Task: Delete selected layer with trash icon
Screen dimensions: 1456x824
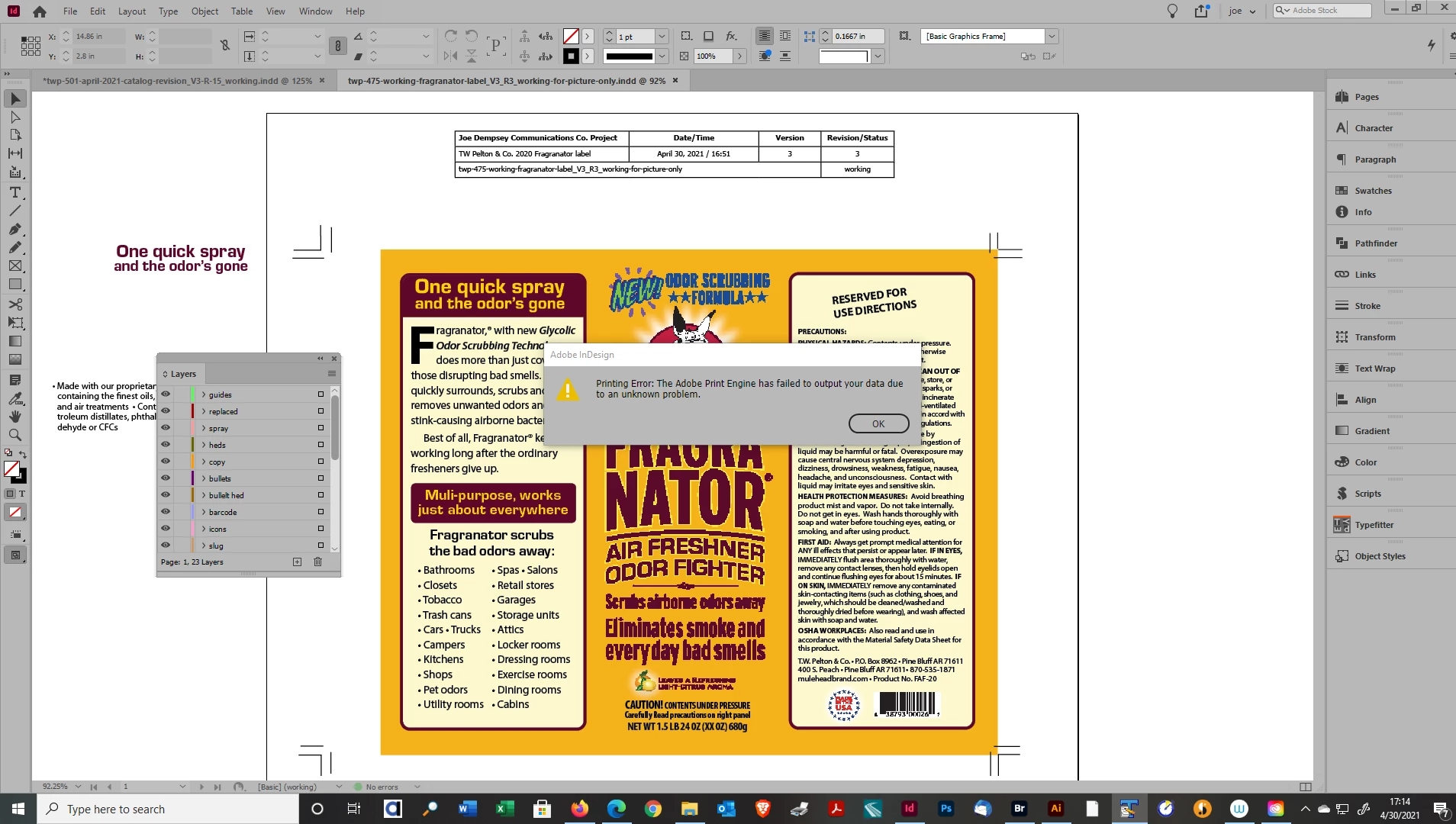Action: pyautogui.click(x=317, y=562)
